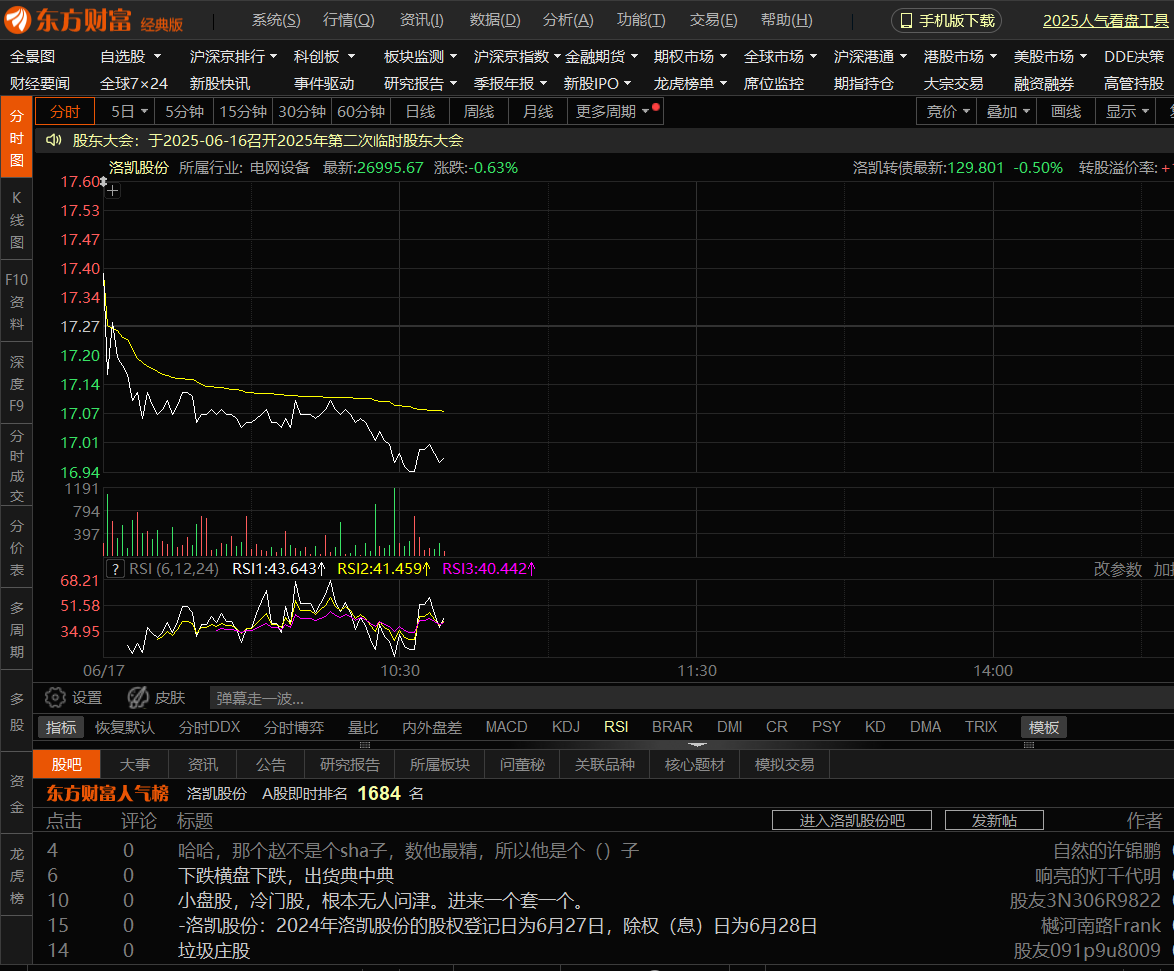Image resolution: width=1174 pixels, height=971 pixels.
Task: Open the 龙虎榜单 dropdown
Action: pos(690,83)
